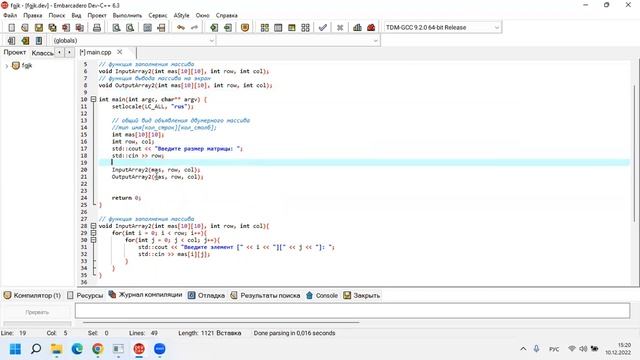The height and width of the screenshot is (360, 640).
Task: Open the empty members dropdown next to globals
Action: (x=298, y=40)
